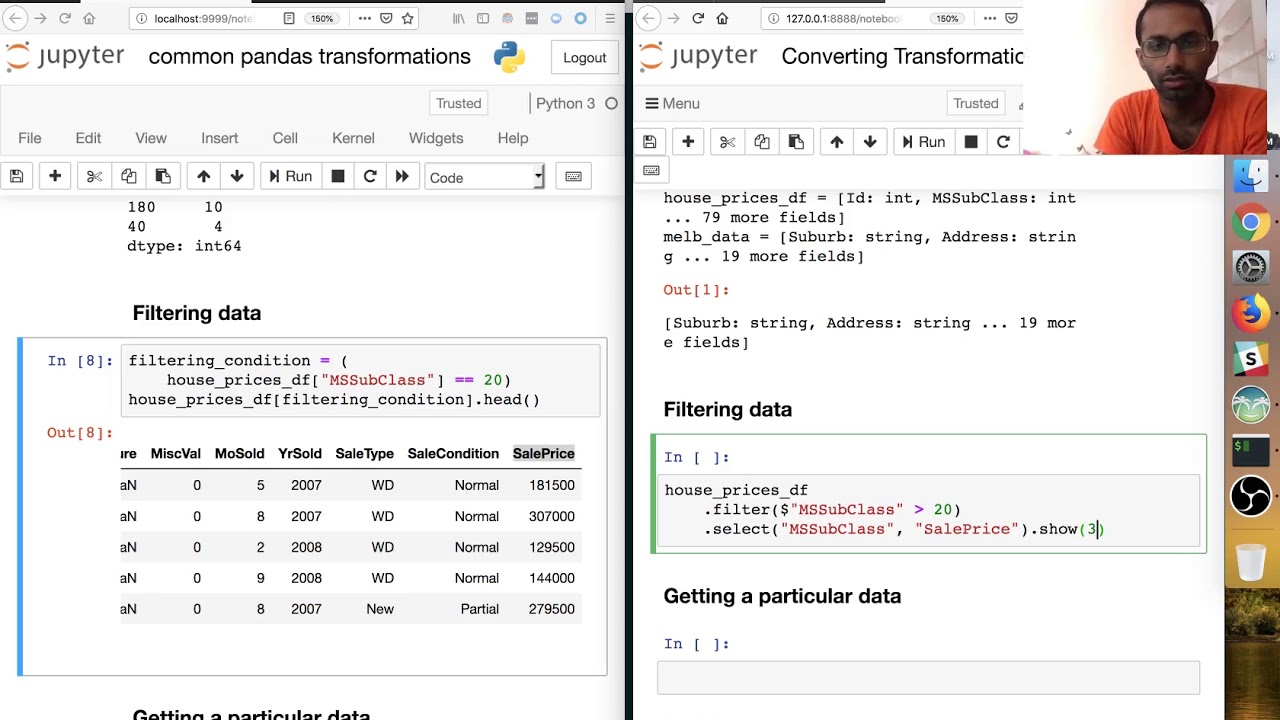The image size is (1280, 720).
Task: Open OBS from the Dock
Action: (x=1251, y=495)
